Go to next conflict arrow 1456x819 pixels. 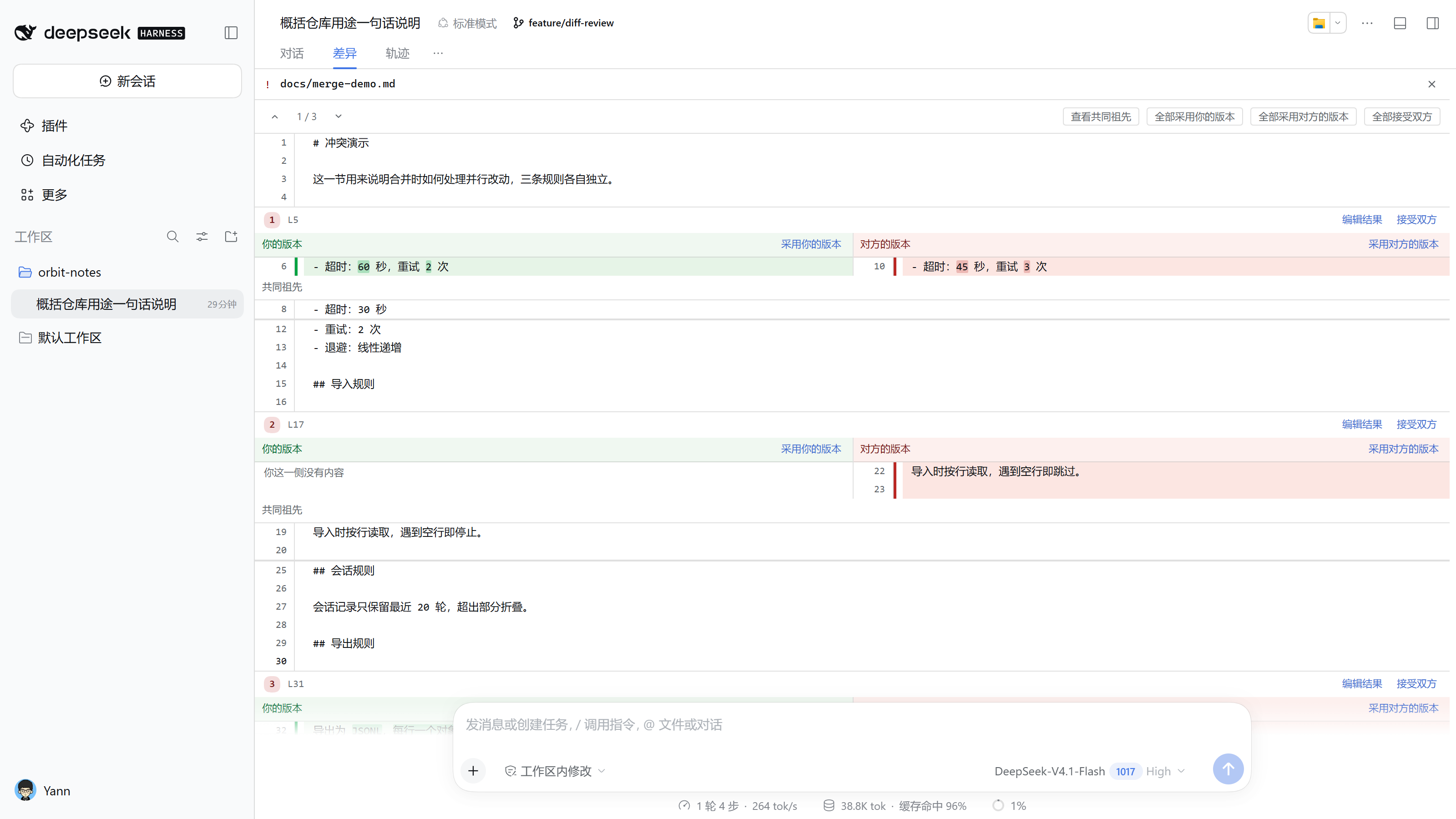point(339,116)
